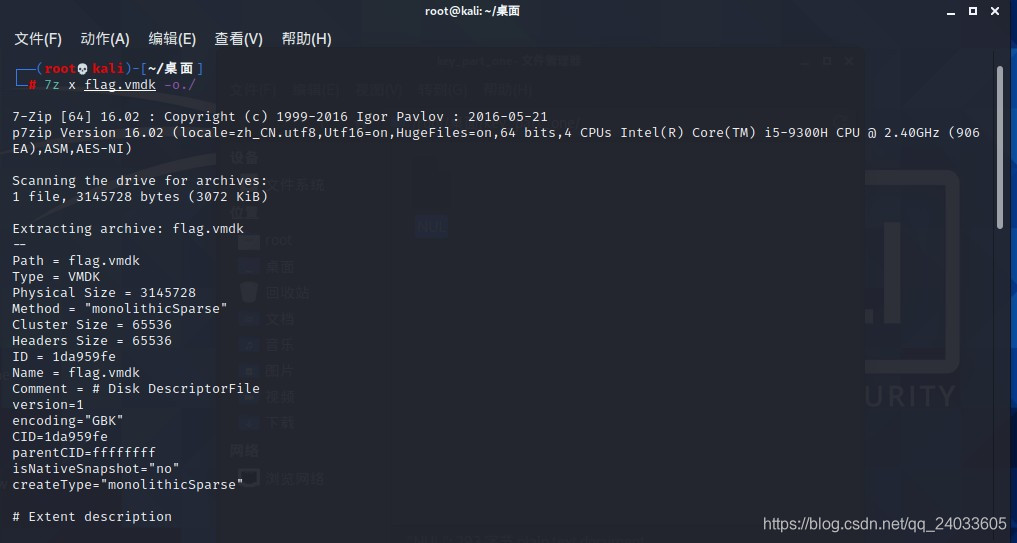
Task: Click 'Comment = # Disk DescriptorFile' line
Action: coord(136,389)
